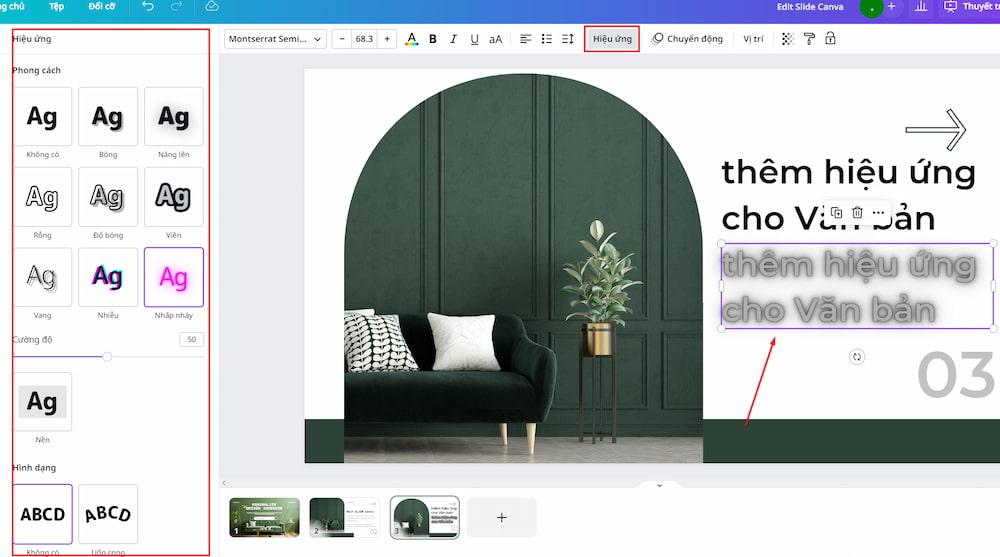This screenshot has height=557, width=1000.
Task: Toggle underline formatting
Action: pos(474,39)
